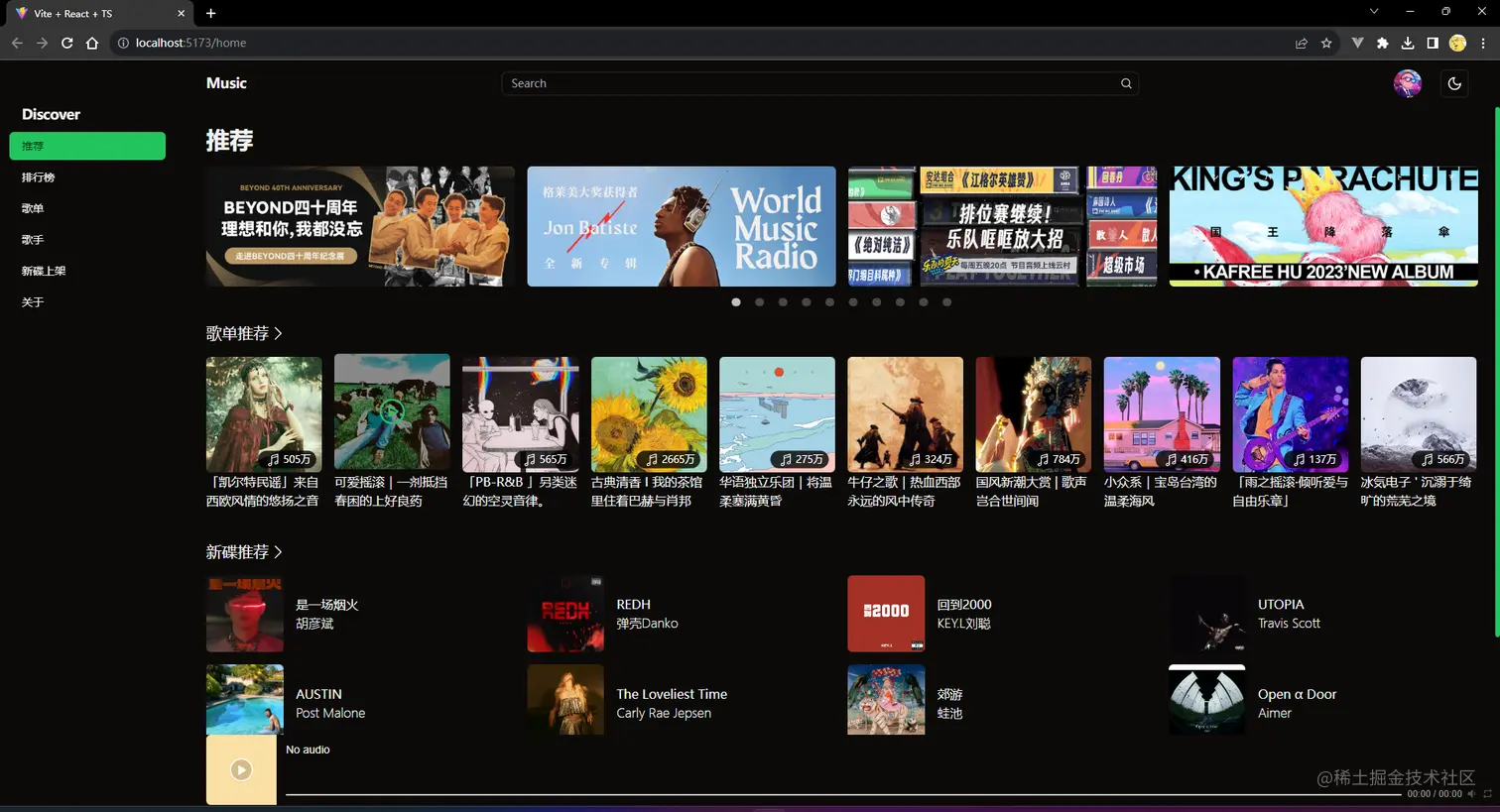Open the BEYOND四十周年 banner
1500x812 pixels.
(x=360, y=226)
